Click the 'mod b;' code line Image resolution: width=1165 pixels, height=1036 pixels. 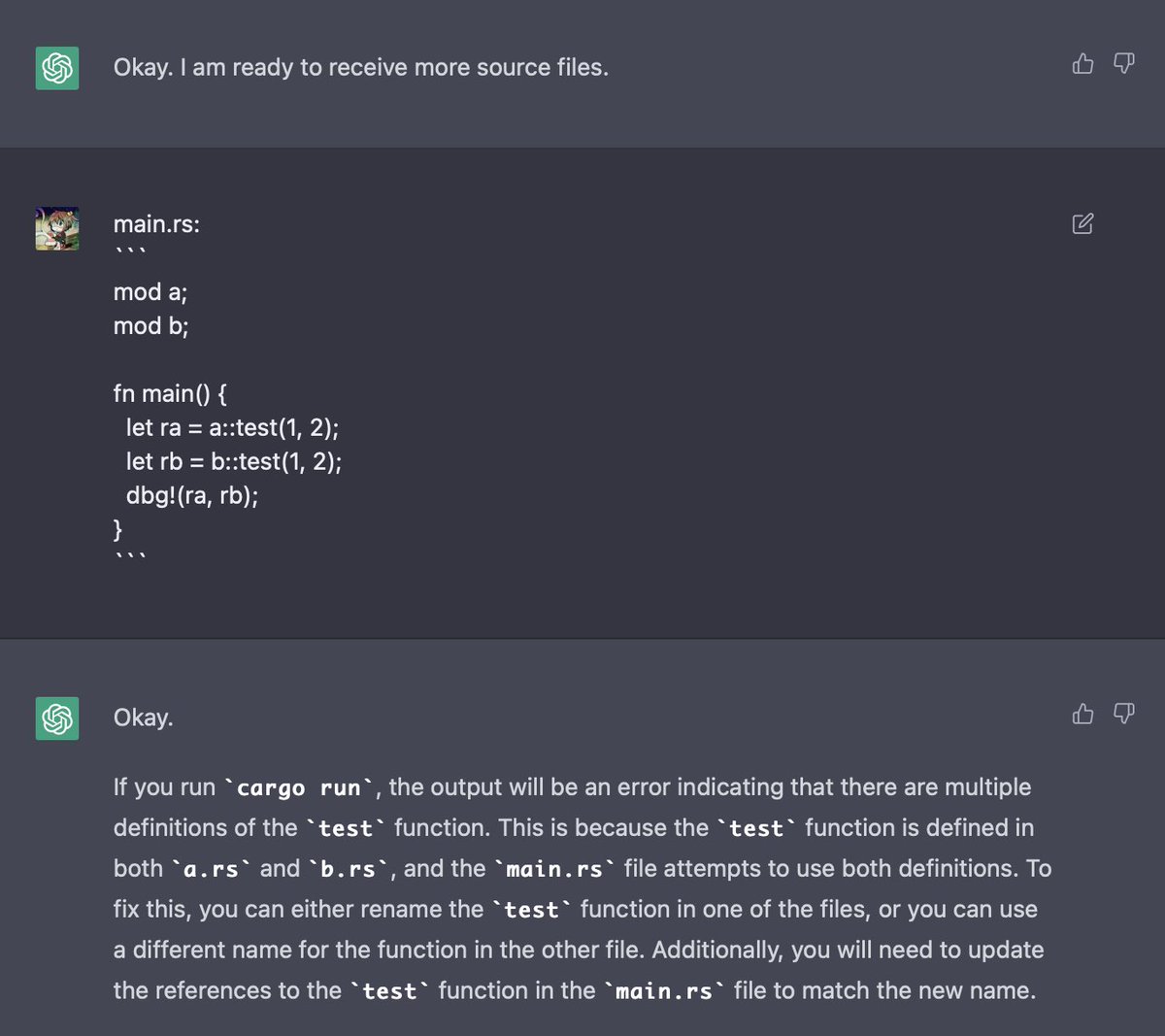tap(150, 326)
